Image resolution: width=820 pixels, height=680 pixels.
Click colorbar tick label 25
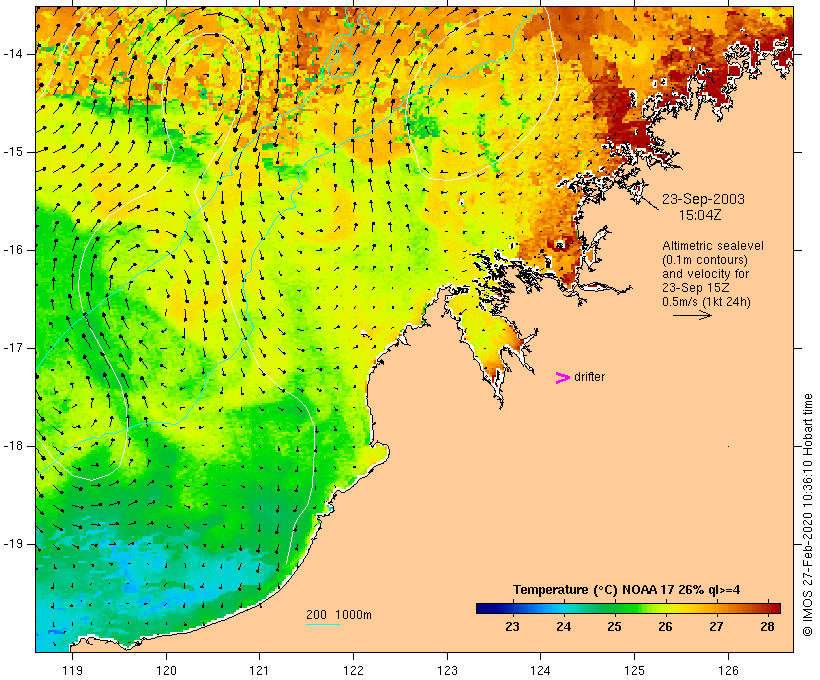click(614, 626)
